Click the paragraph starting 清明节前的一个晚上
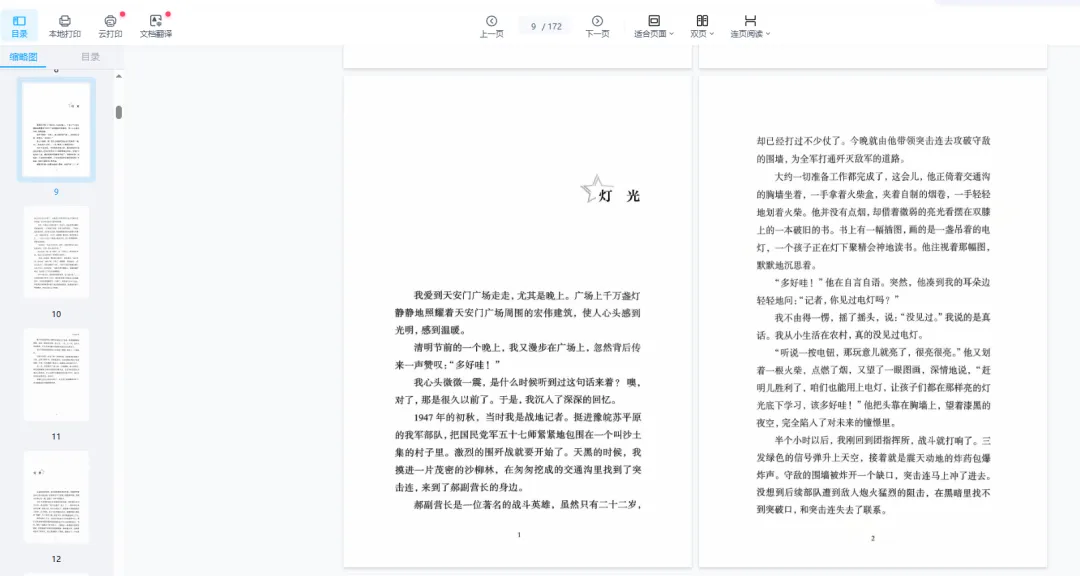 (x=518, y=356)
